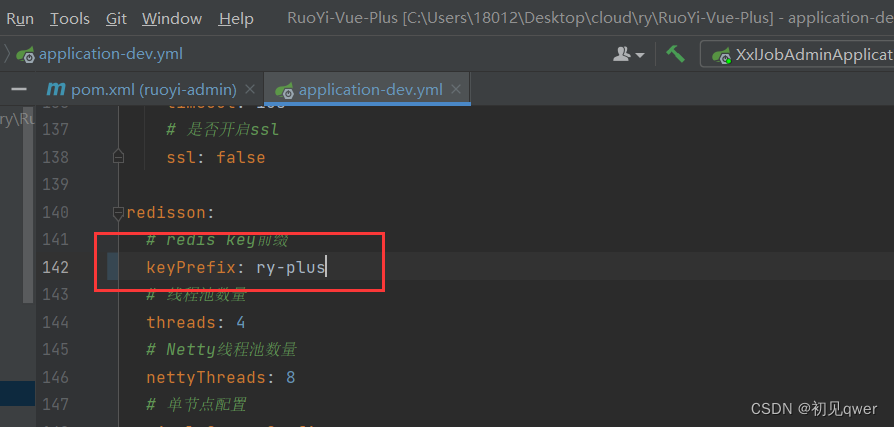Click the Maven icon on pom.xml tab
This screenshot has width=894, height=427.
(x=56, y=90)
